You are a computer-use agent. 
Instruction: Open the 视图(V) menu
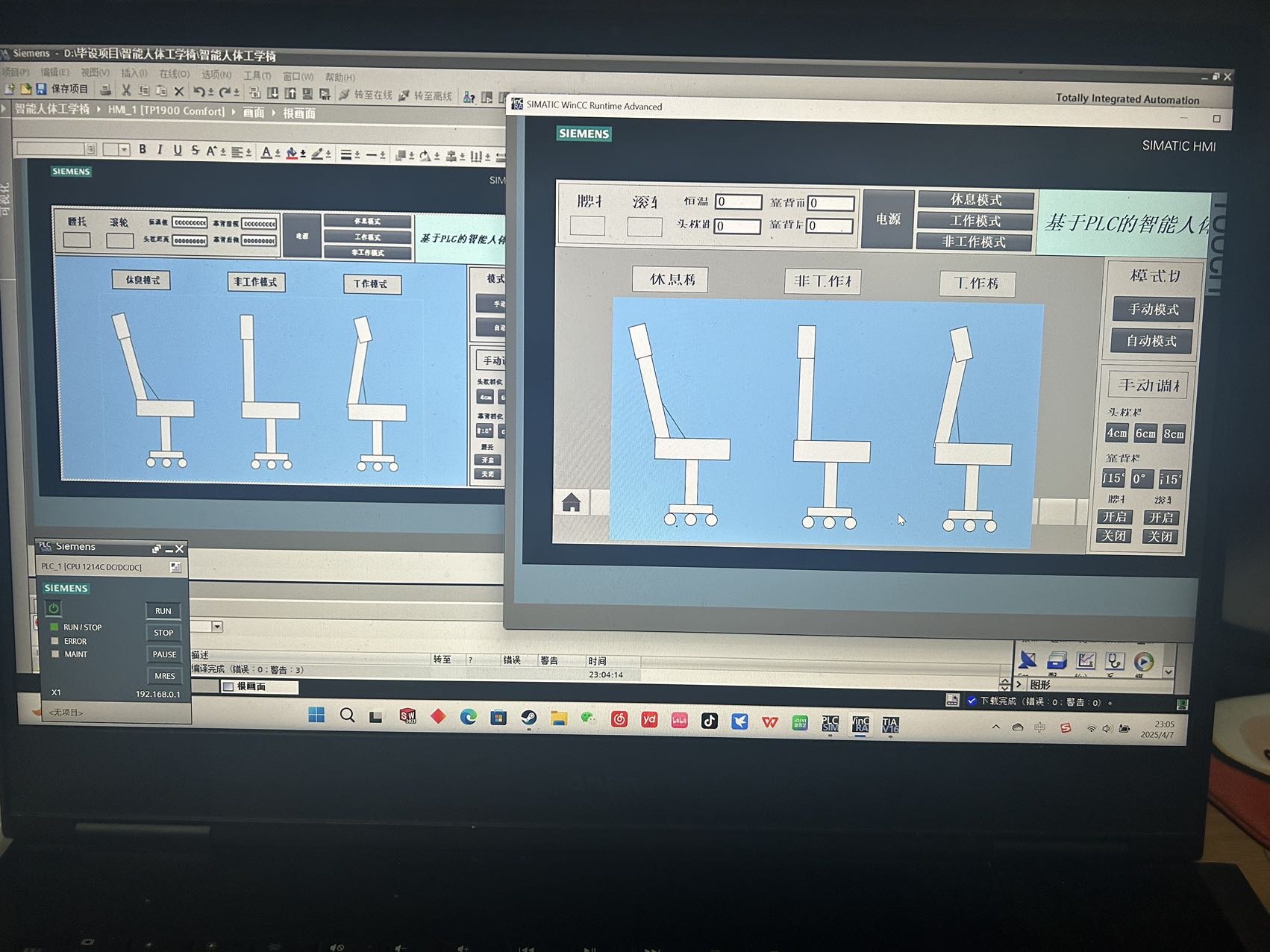pyautogui.click(x=95, y=73)
